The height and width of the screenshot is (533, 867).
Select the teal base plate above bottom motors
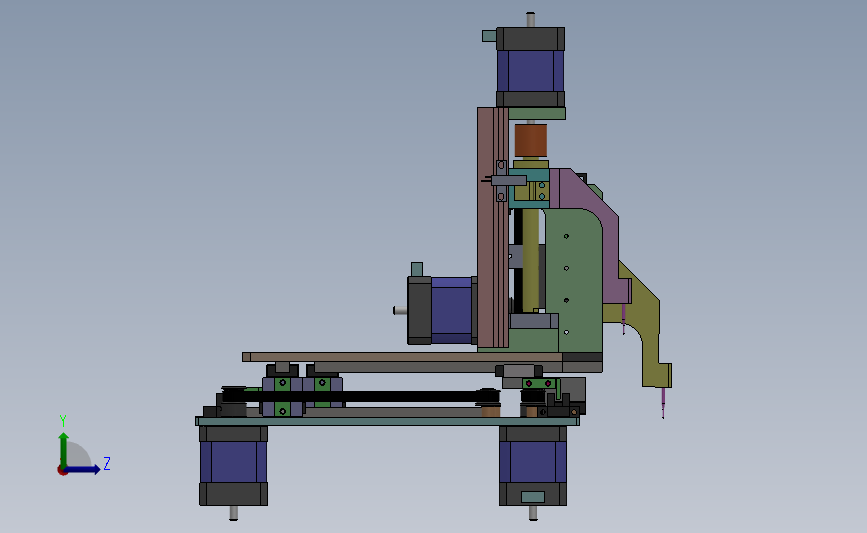[387, 421]
